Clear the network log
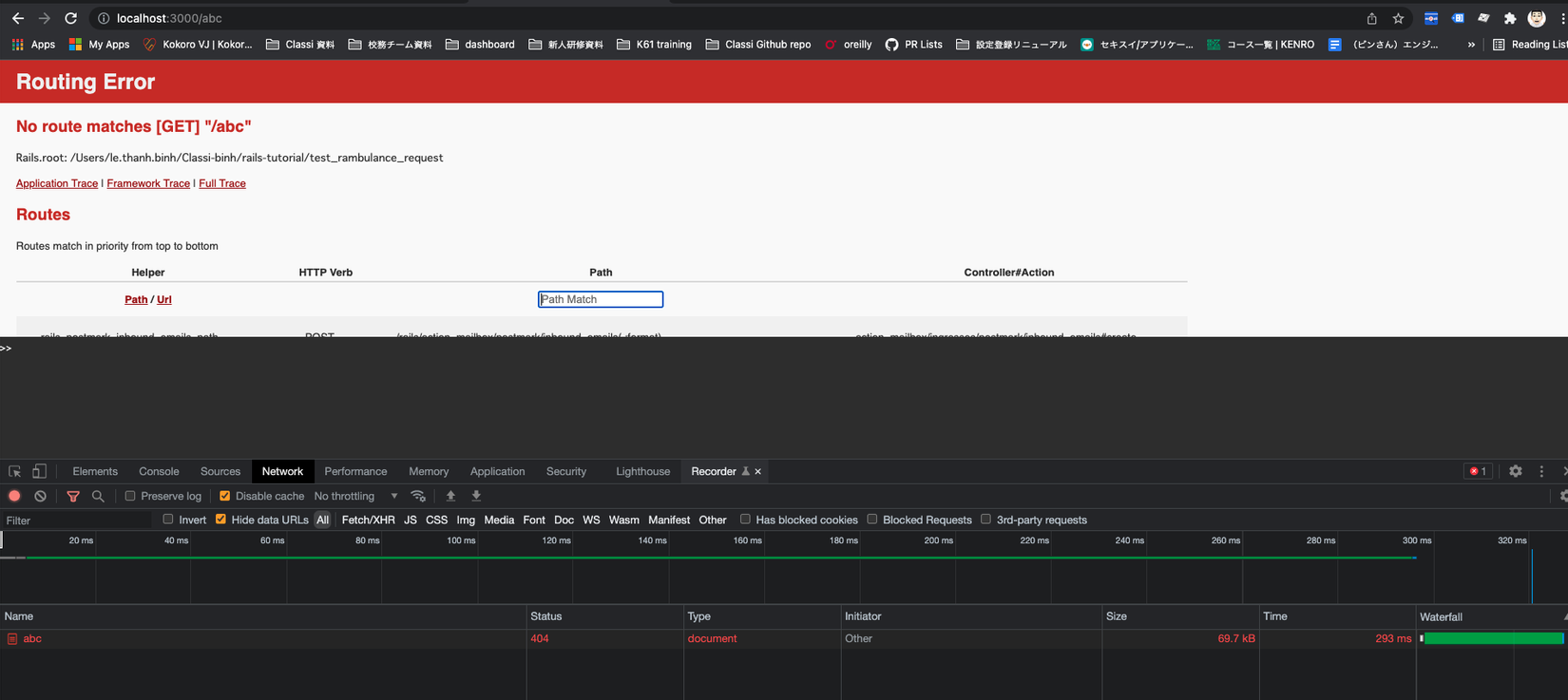This screenshot has height=700, width=1568. (40, 496)
